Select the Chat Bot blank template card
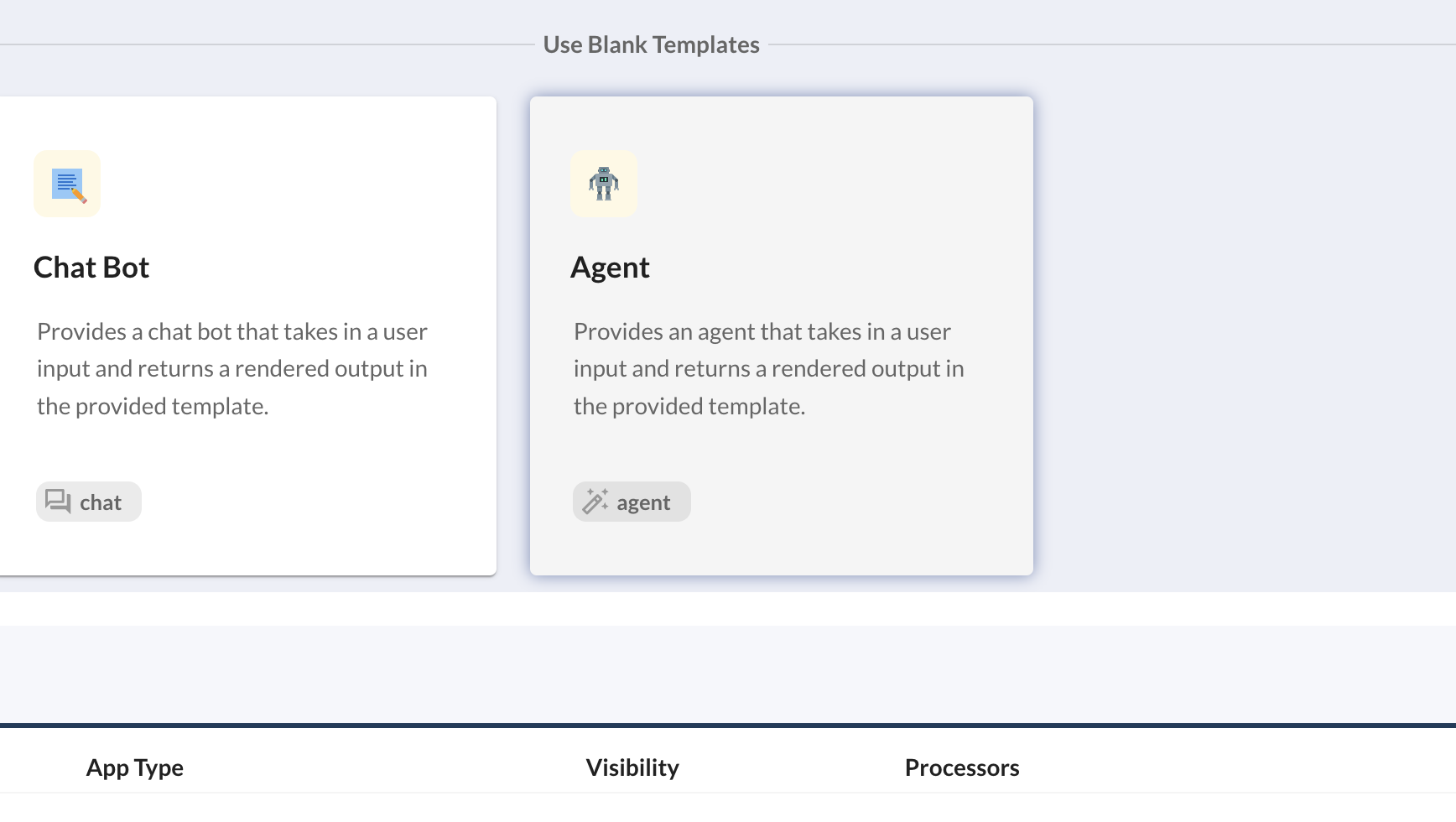 tap(247, 334)
